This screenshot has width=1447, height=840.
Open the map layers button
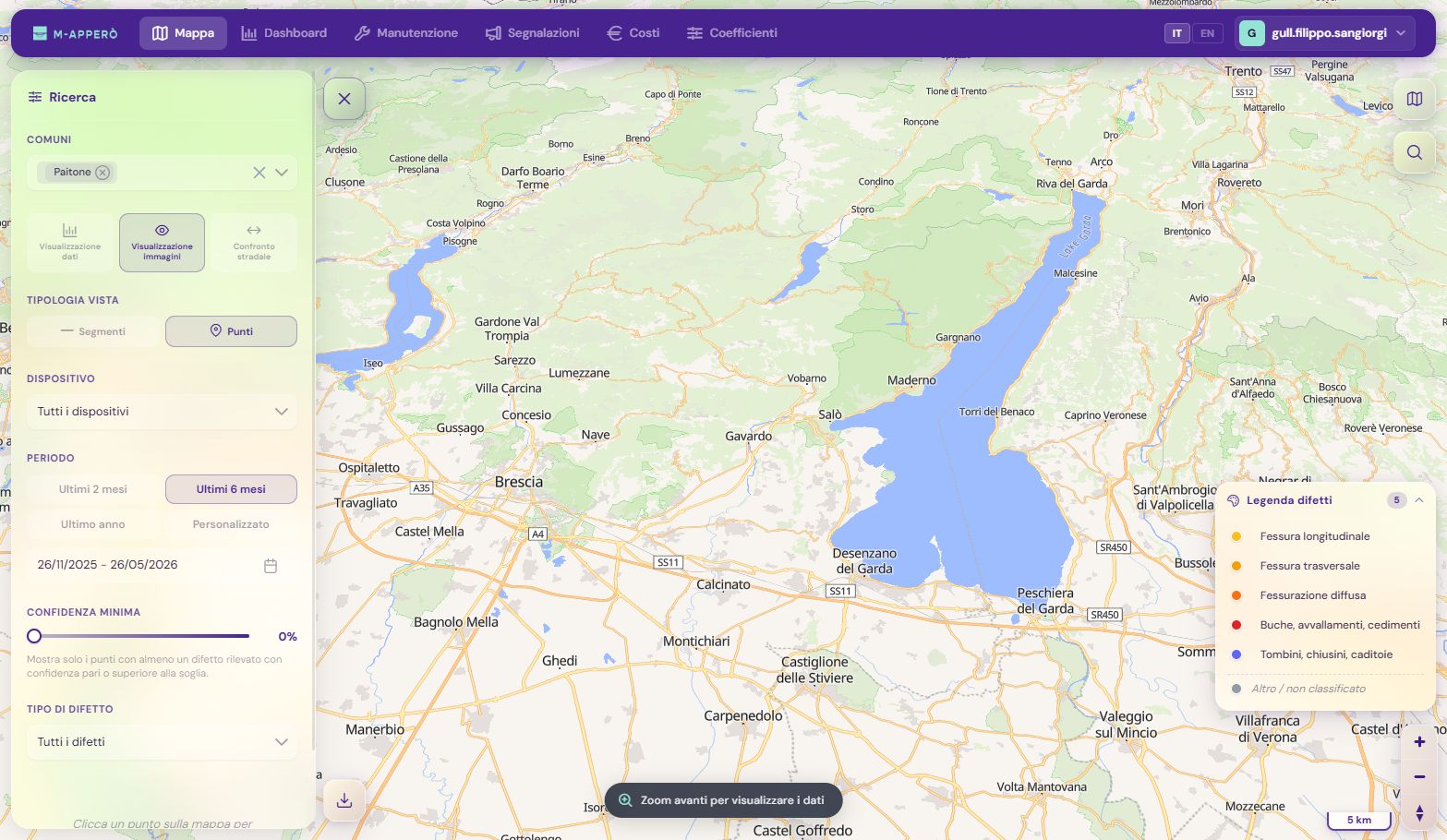(1415, 99)
